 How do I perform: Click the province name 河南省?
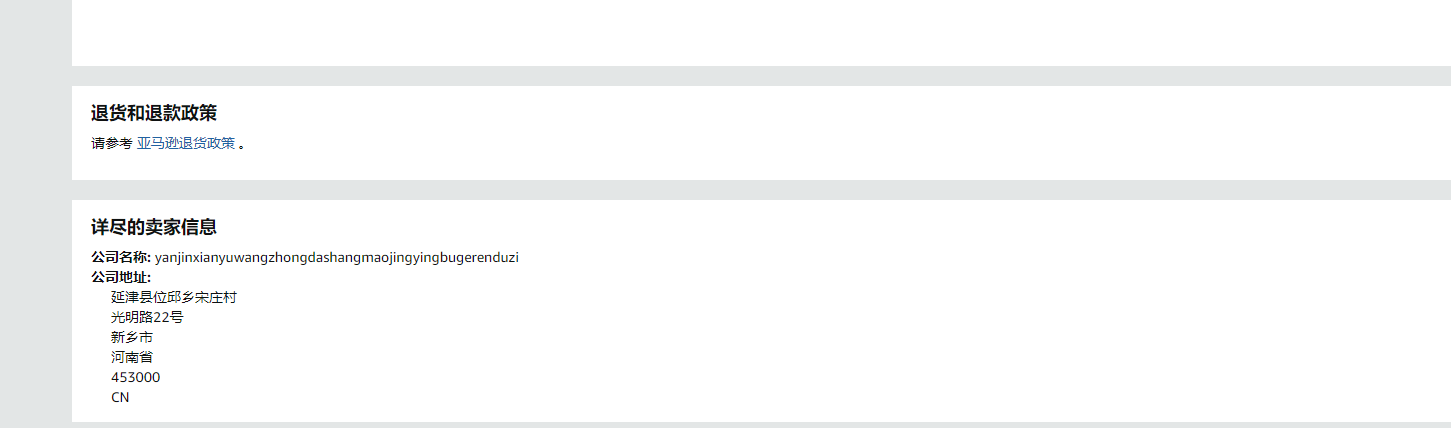point(132,357)
